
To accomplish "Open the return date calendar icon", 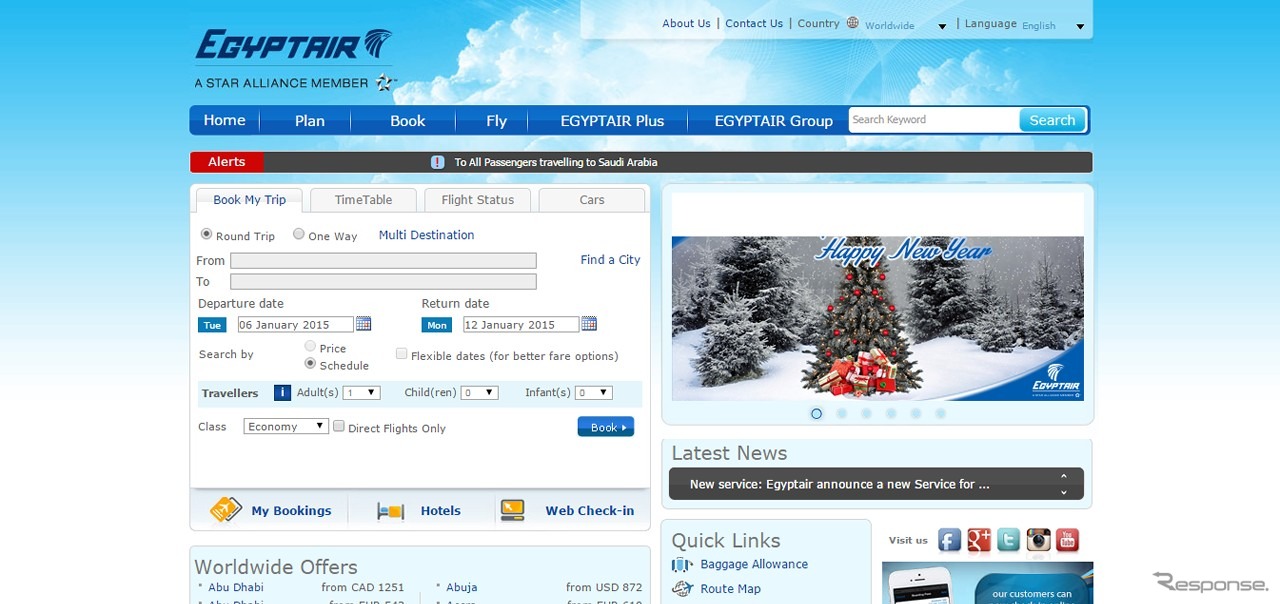I will click(589, 324).
